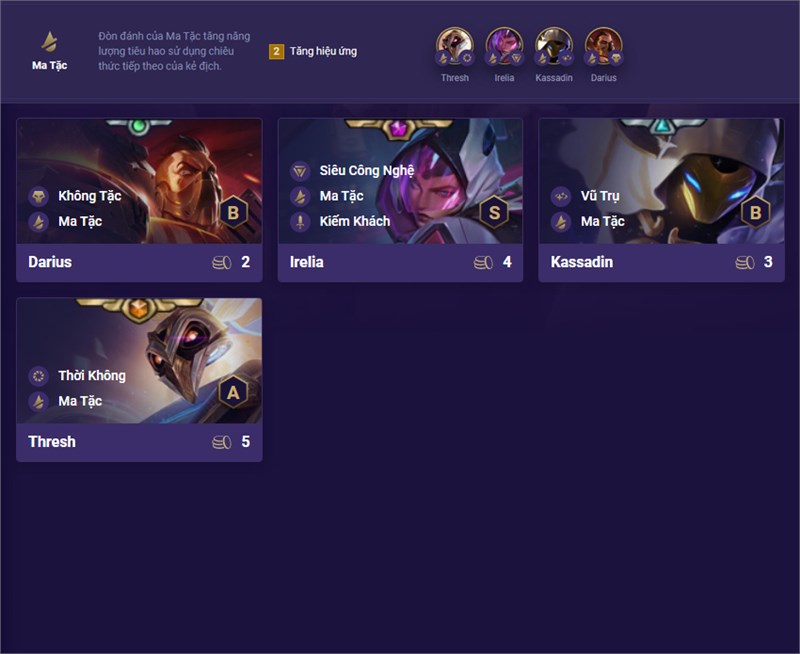This screenshot has height=654, width=800.
Task: Click Thời Không trait icon on Thresh card
Action: coord(39,376)
